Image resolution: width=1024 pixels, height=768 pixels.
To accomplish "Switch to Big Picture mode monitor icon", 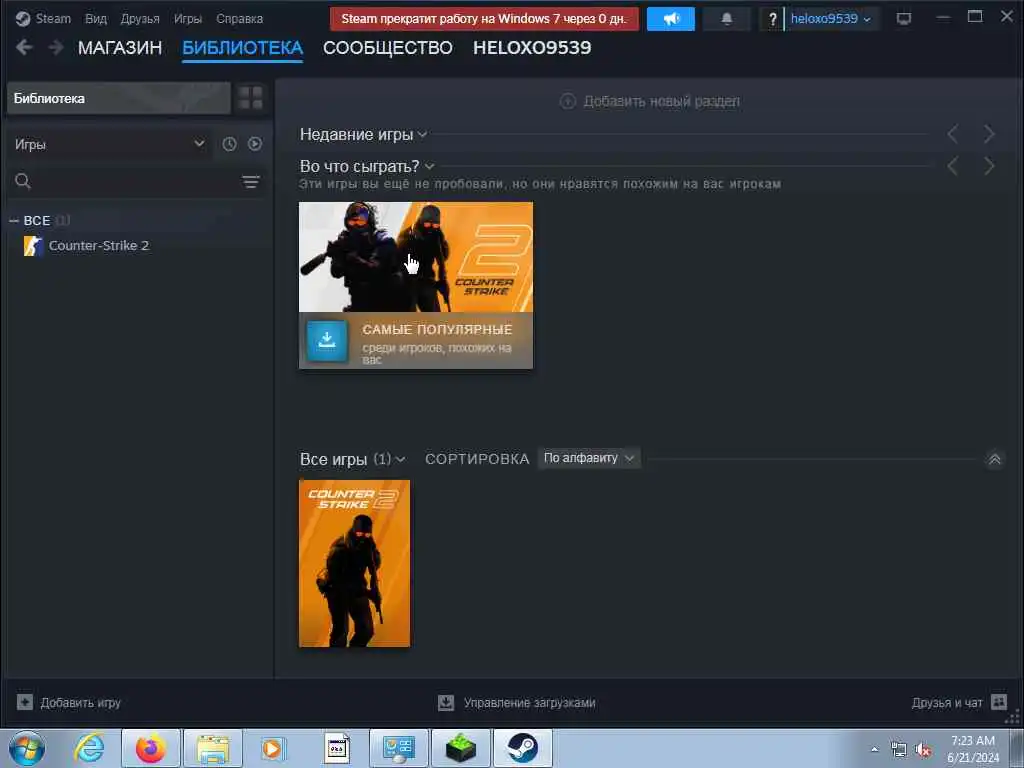I will pyautogui.click(x=904, y=18).
